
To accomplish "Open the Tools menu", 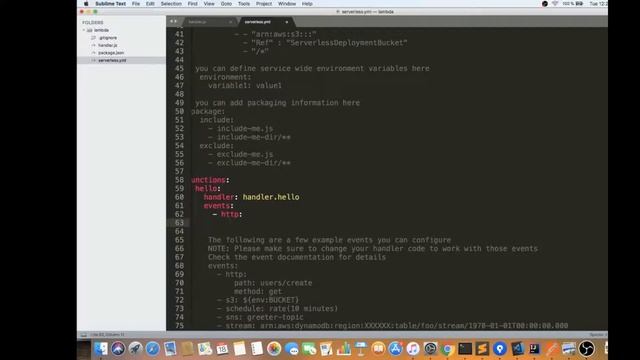I will coord(244,4).
